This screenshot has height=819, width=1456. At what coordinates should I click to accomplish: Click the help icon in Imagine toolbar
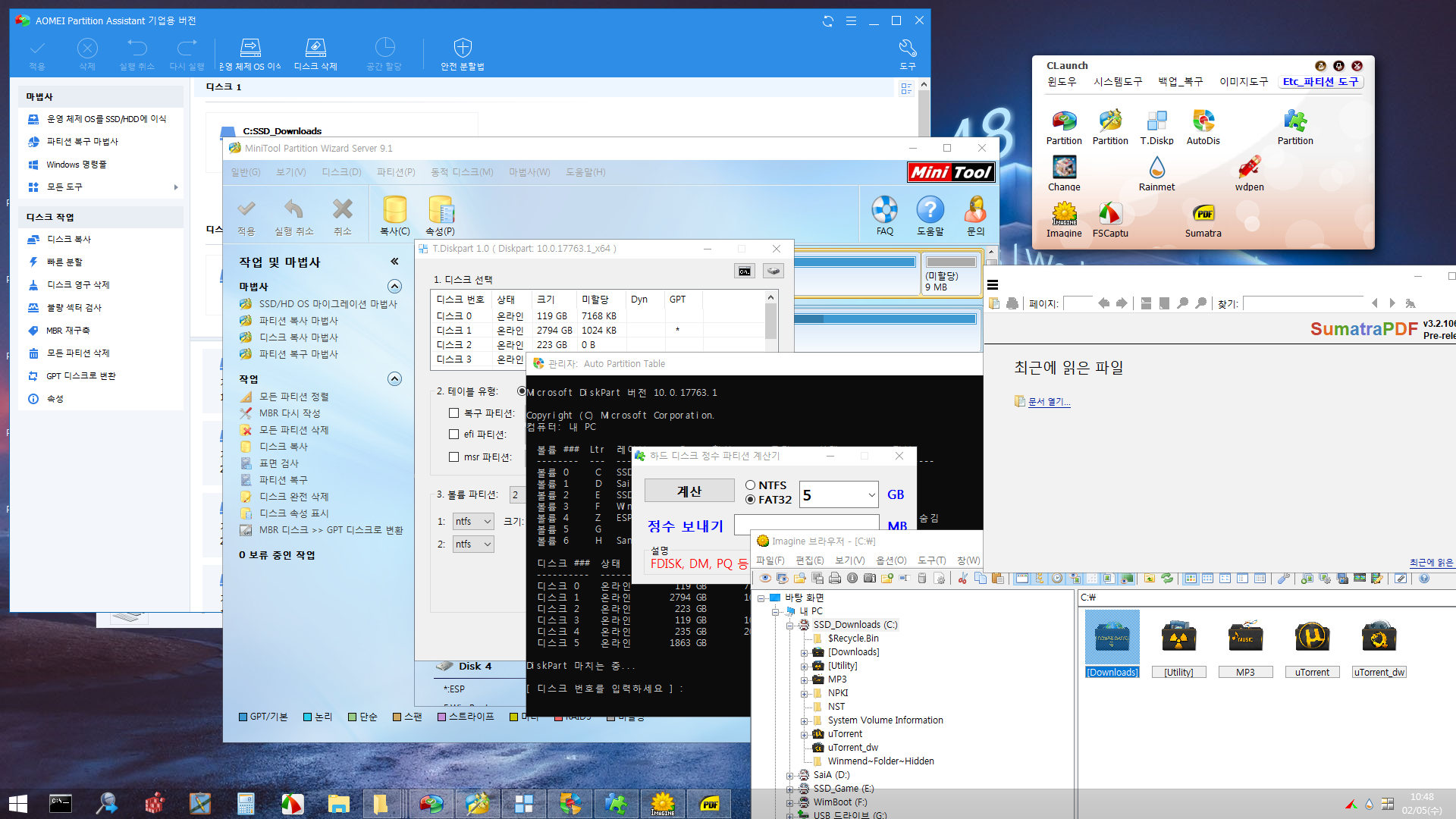click(x=1424, y=579)
